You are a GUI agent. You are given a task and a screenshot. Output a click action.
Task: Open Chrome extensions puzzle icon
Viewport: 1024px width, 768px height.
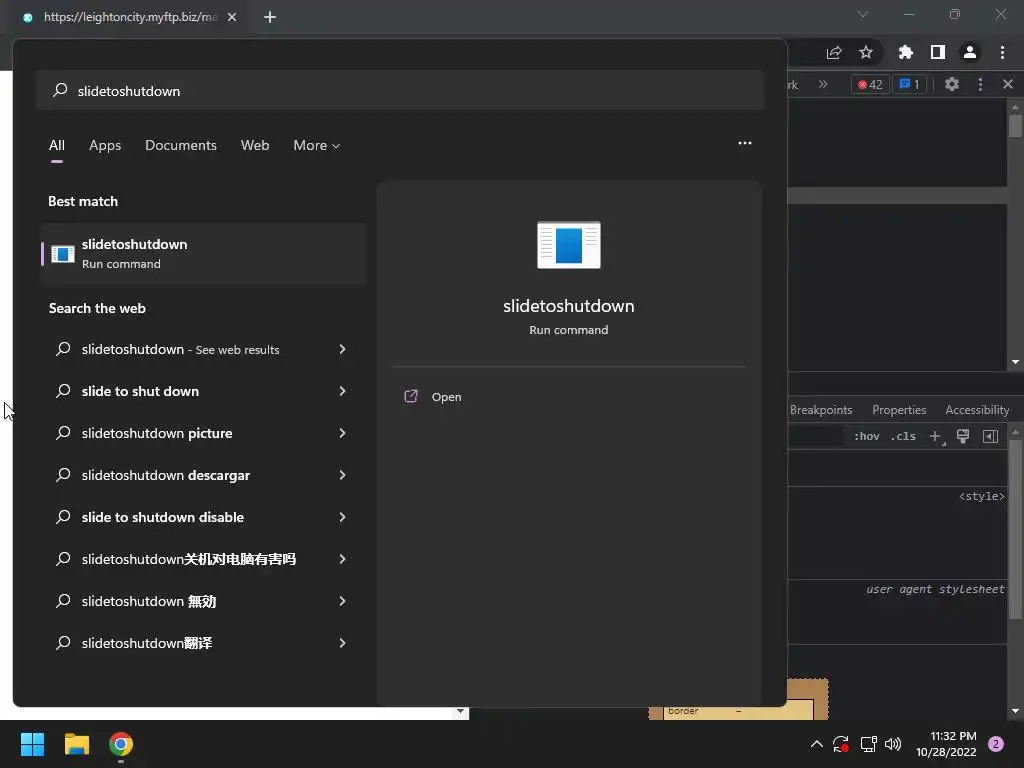pos(906,52)
